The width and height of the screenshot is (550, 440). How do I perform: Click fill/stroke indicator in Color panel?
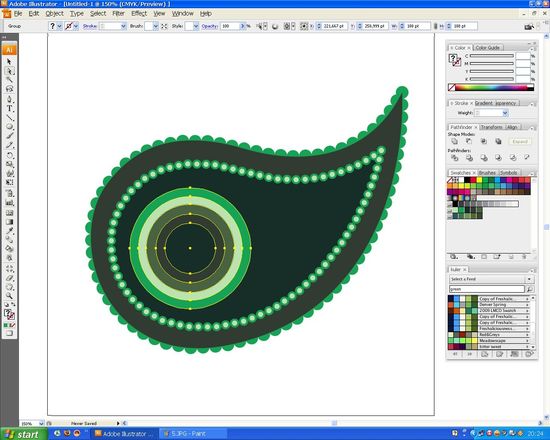point(455,60)
